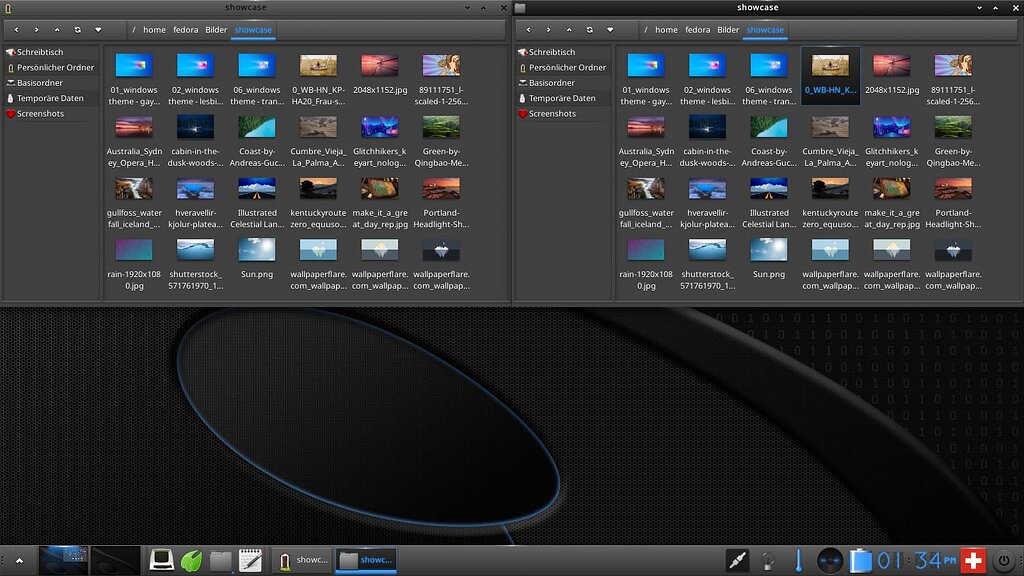Navigate up one directory in the right pane
This screenshot has height=576, width=1024.
coord(569,29)
